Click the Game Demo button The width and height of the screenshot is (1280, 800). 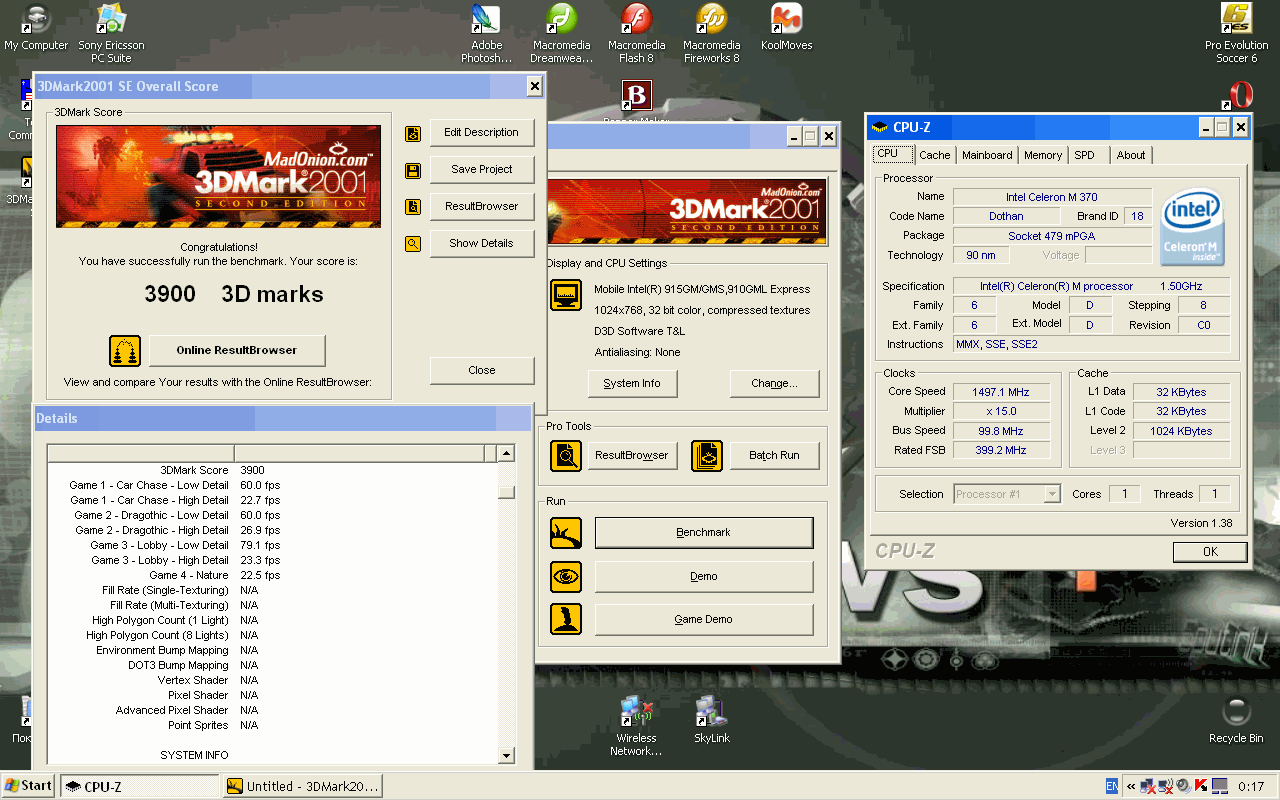(704, 620)
